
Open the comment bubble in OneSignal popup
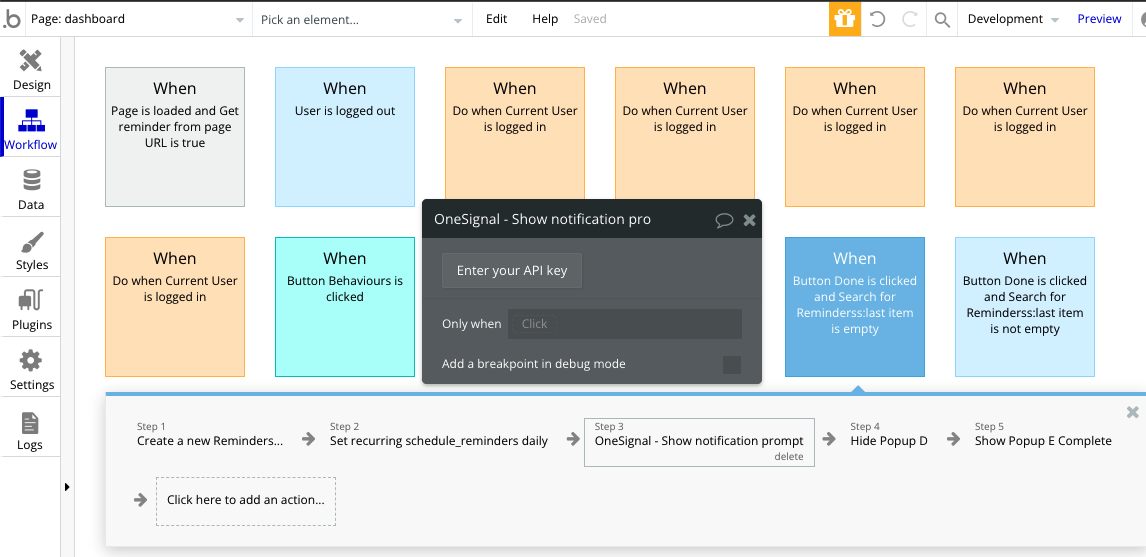pos(724,220)
